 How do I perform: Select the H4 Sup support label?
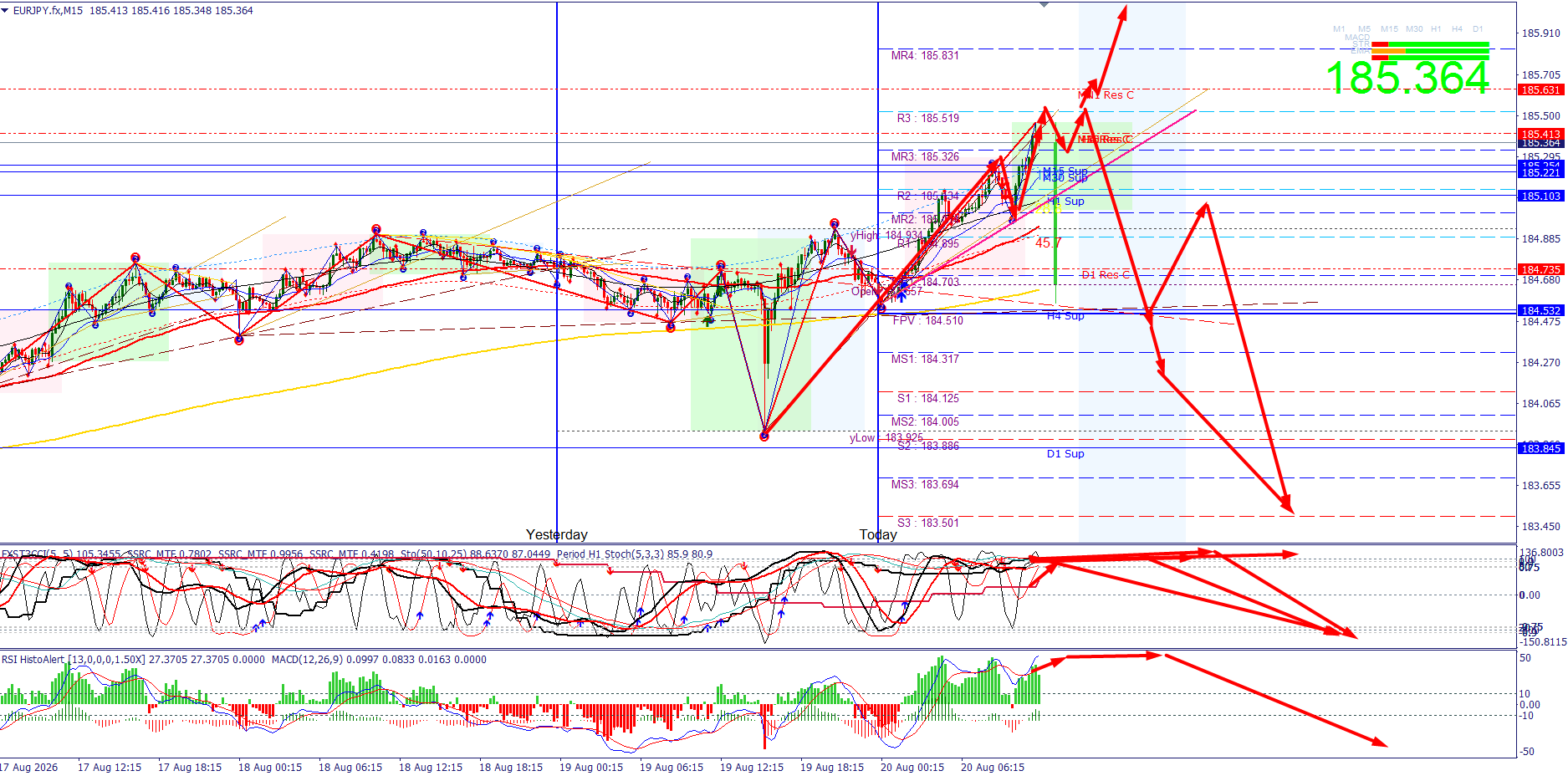[1065, 316]
